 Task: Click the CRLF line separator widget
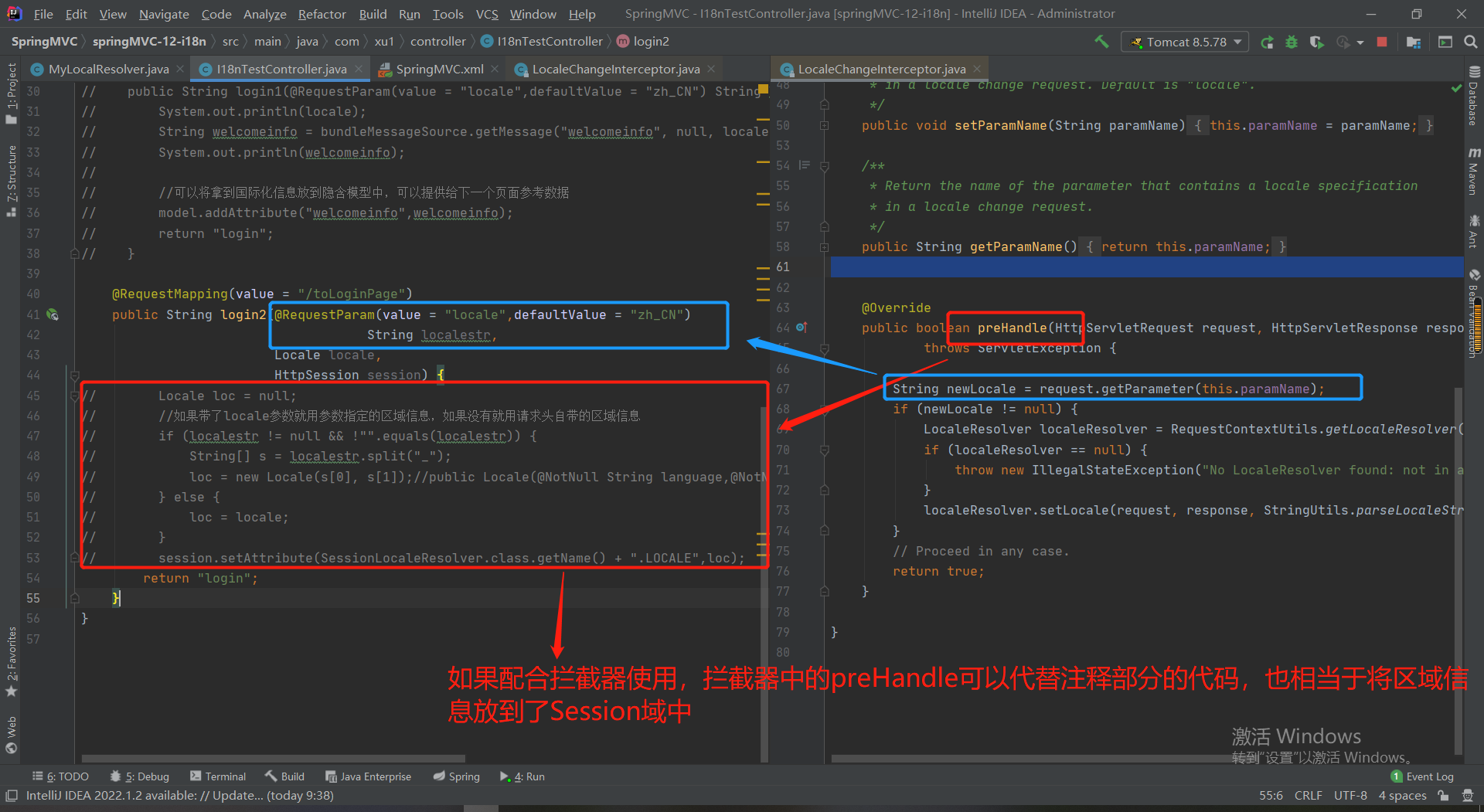pos(1308,795)
